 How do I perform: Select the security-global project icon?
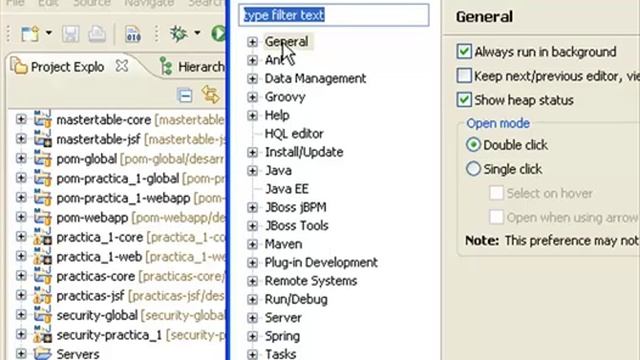[x=42, y=315]
